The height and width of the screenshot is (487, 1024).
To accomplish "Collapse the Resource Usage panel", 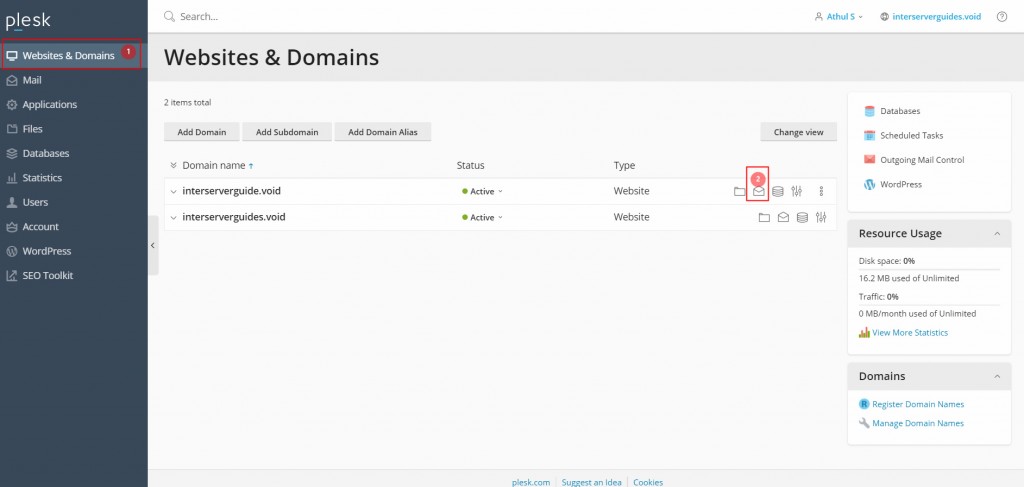I will [996, 233].
